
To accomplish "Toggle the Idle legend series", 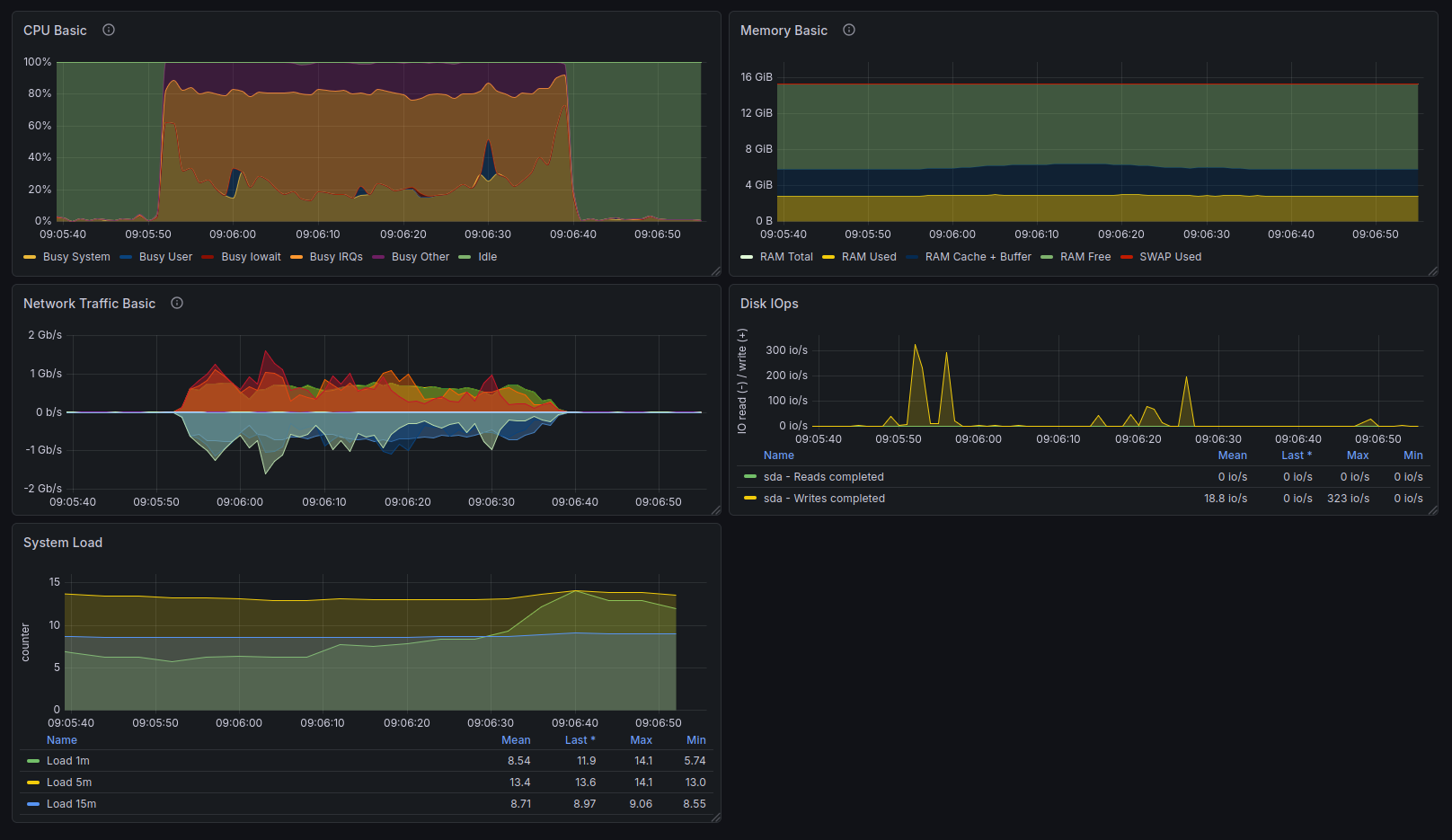I will [x=487, y=257].
